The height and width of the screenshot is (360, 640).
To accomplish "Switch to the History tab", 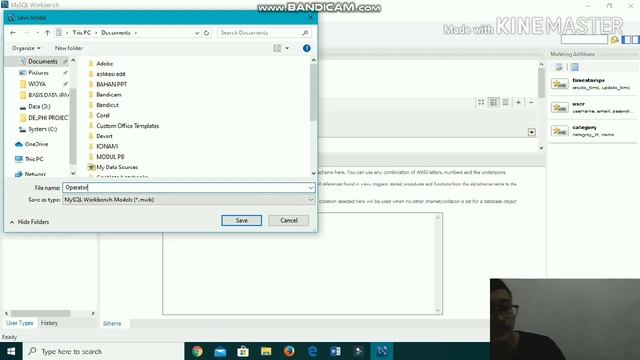I will pyautogui.click(x=49, y=323).
